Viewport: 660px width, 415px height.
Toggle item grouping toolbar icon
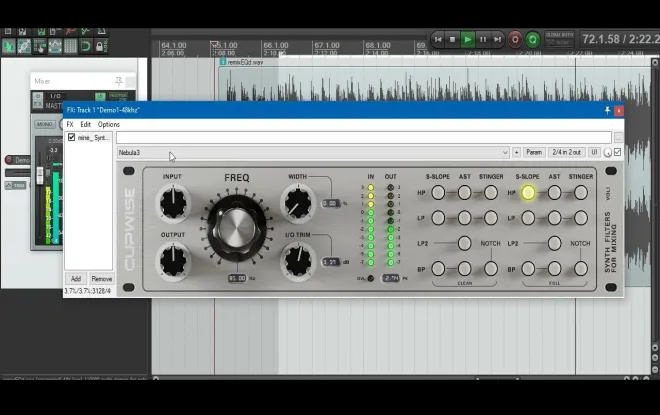pos(24,46)
